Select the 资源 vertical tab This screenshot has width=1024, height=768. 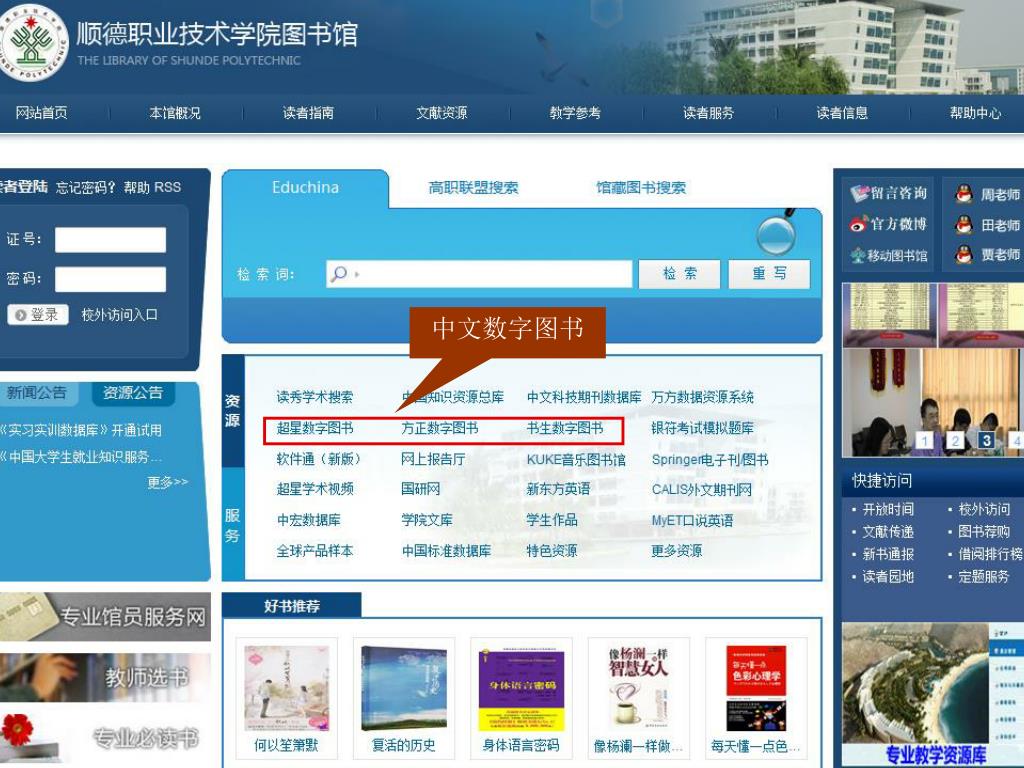coord(232,411)
